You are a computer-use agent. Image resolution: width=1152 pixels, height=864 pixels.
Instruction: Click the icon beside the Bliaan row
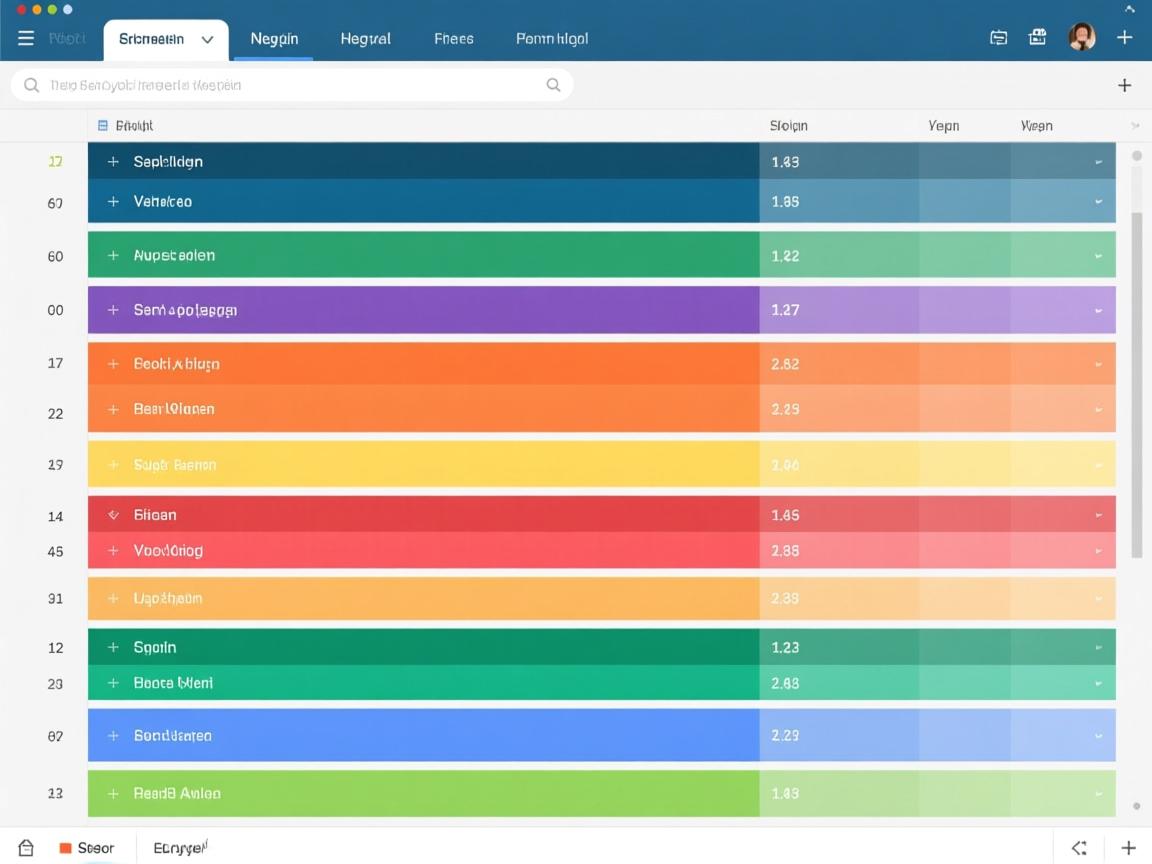[x=113, y=515]
